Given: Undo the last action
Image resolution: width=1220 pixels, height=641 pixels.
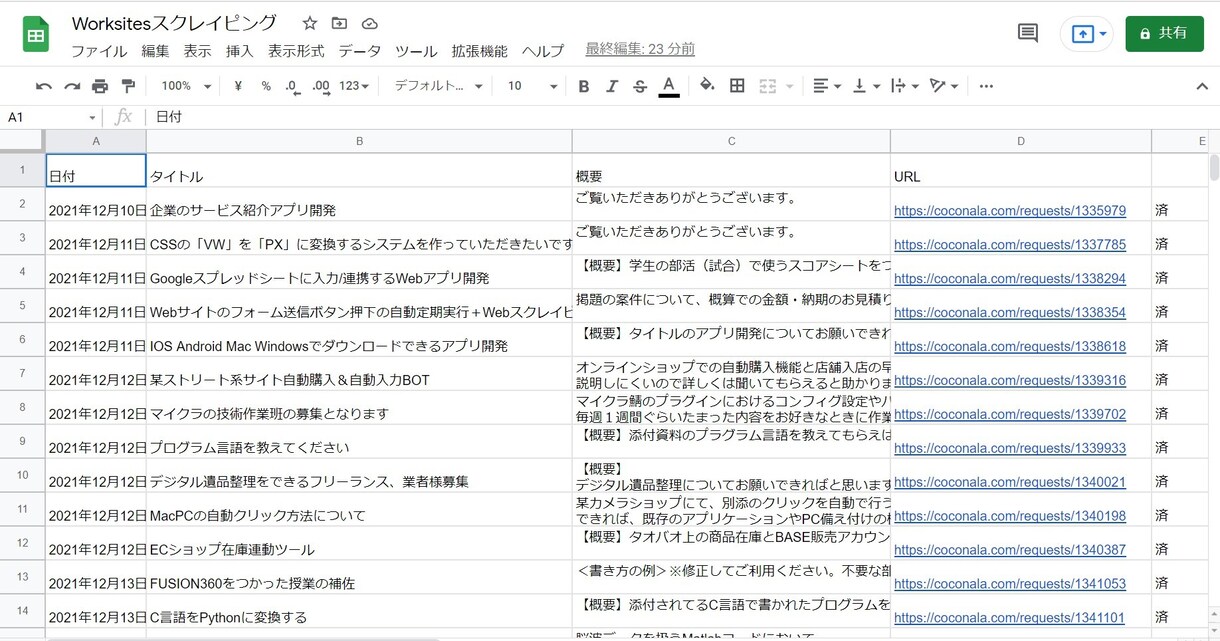Looking at the screenshot, I should 44,86.
